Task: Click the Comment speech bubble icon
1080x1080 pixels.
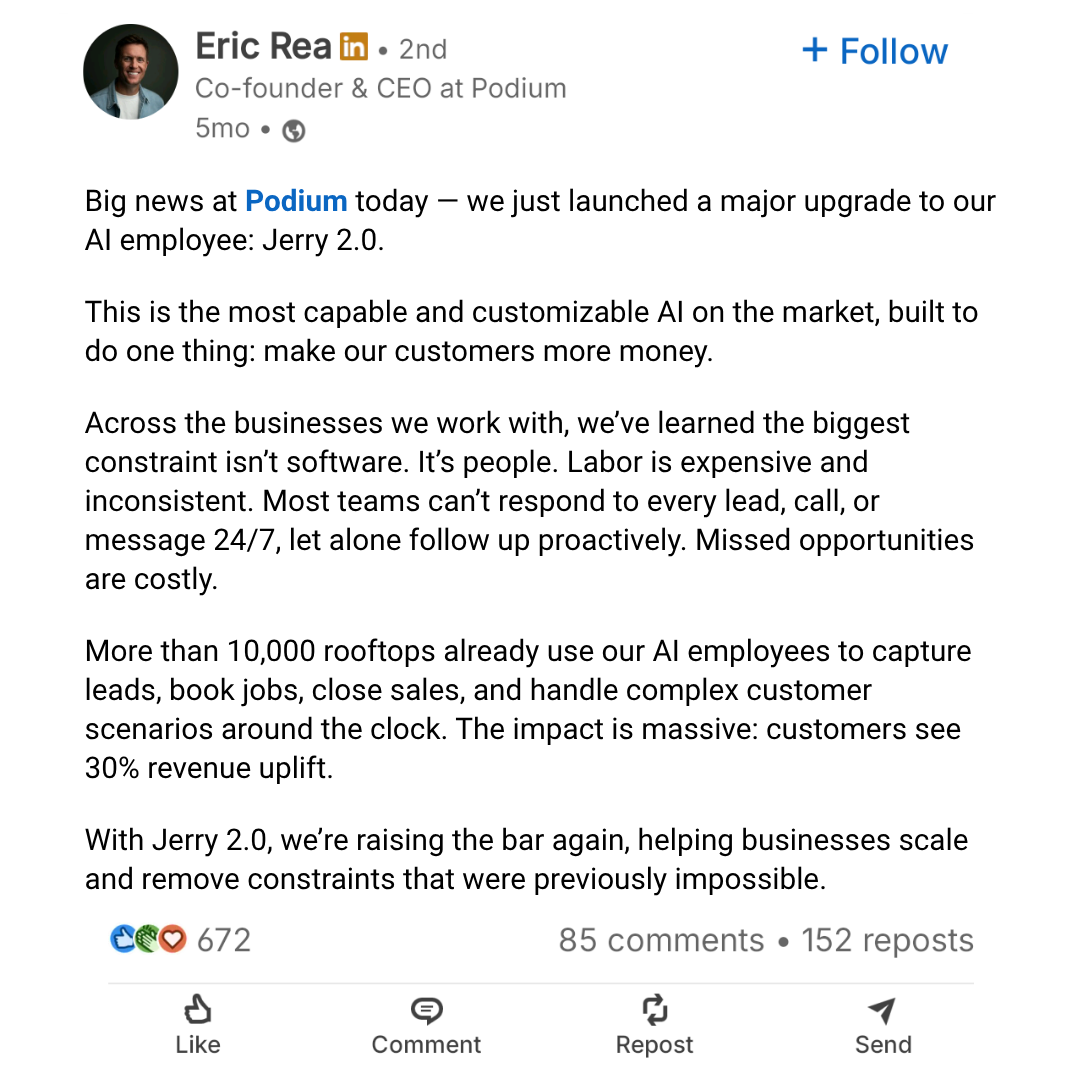Action: pyautogui.click(x=426, y=1010)
